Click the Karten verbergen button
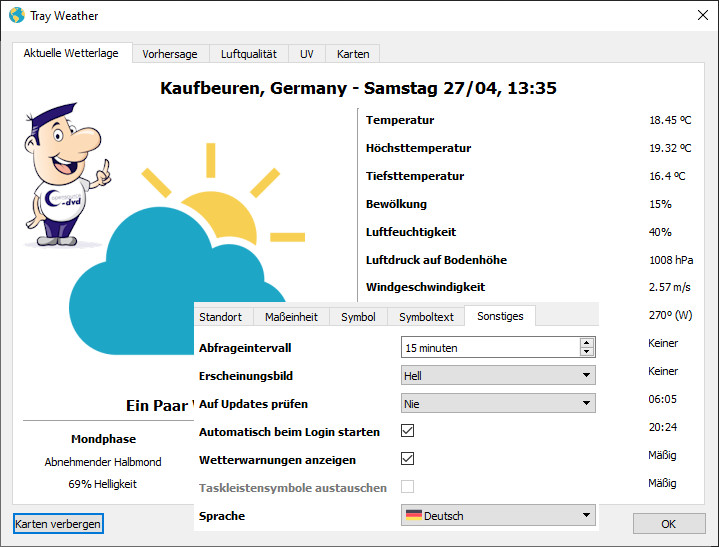Screen dimensions: 719x547 [58, 523]
